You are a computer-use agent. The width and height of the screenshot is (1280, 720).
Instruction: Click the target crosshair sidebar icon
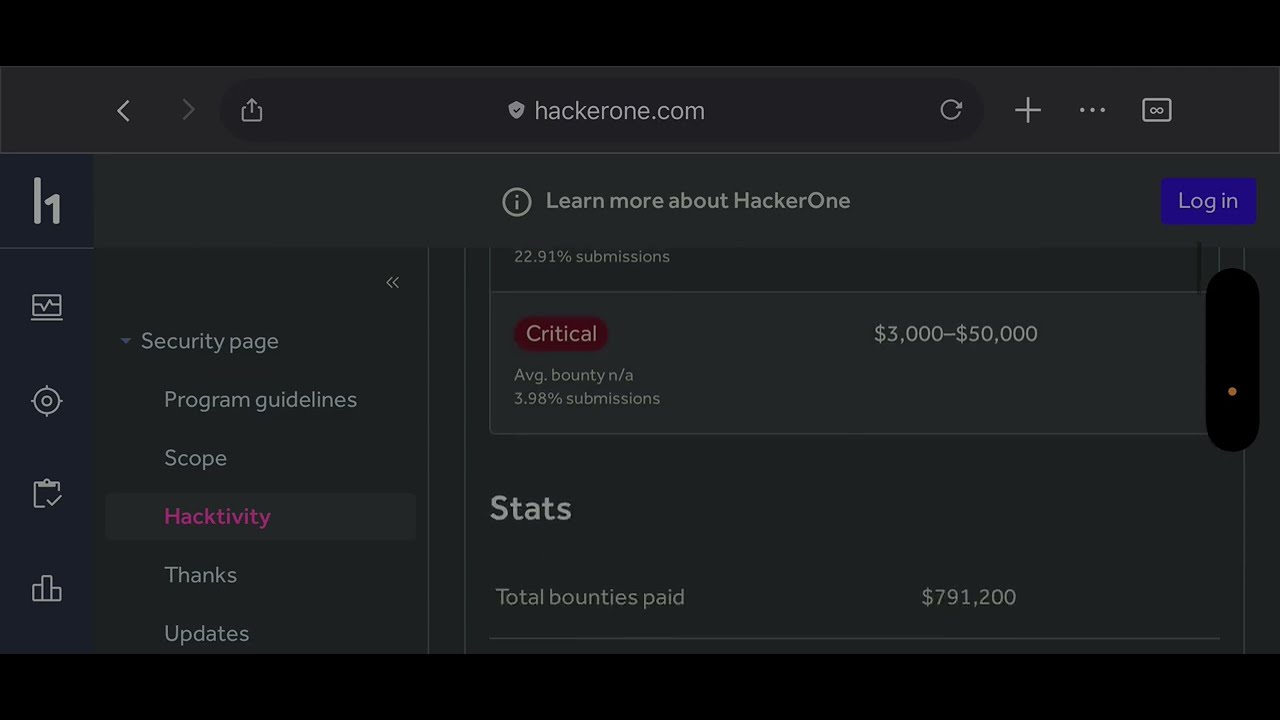coord(47,401)
